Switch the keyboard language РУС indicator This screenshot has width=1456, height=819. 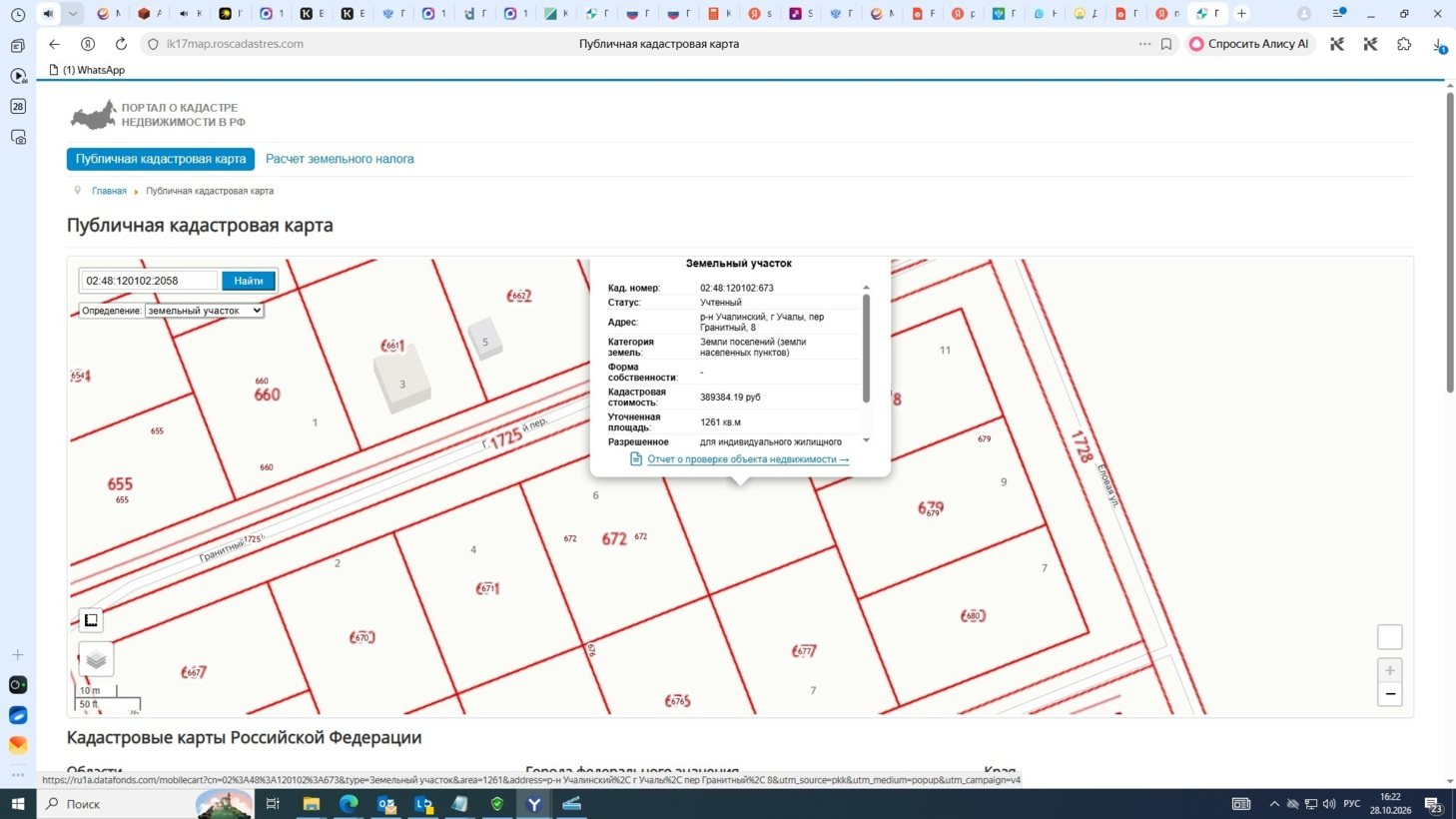coord(1352,804)
